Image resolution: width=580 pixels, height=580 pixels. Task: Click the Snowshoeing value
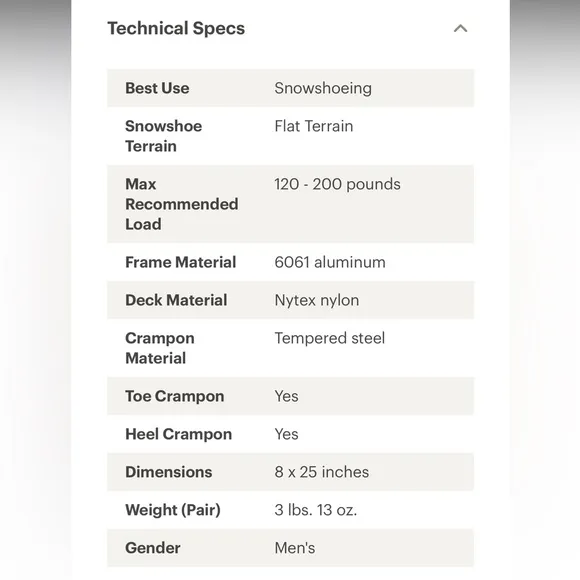click(x=323, y=88)
